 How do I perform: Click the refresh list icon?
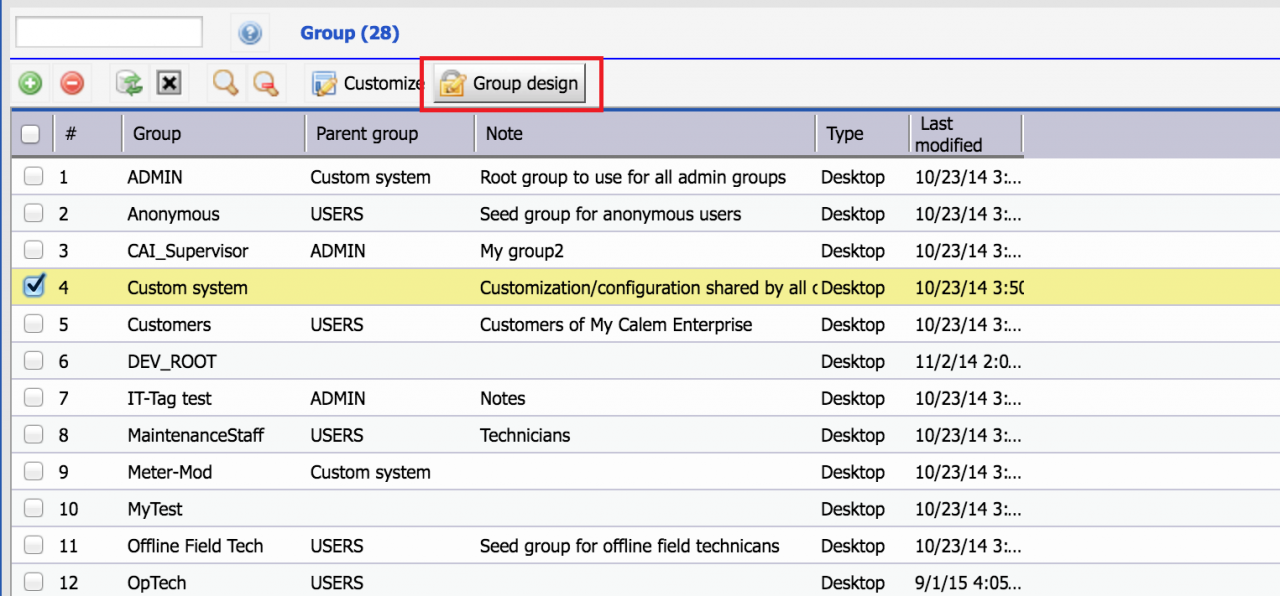[x=129, y=84]
